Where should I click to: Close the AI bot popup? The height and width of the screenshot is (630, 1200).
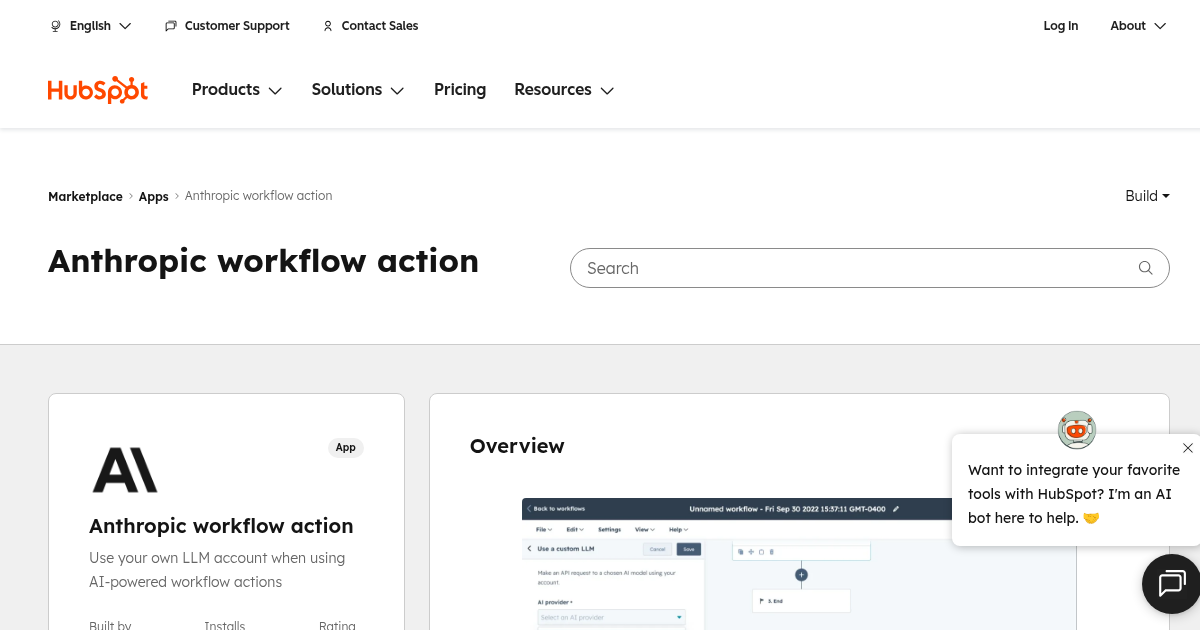click(1188, 448)
